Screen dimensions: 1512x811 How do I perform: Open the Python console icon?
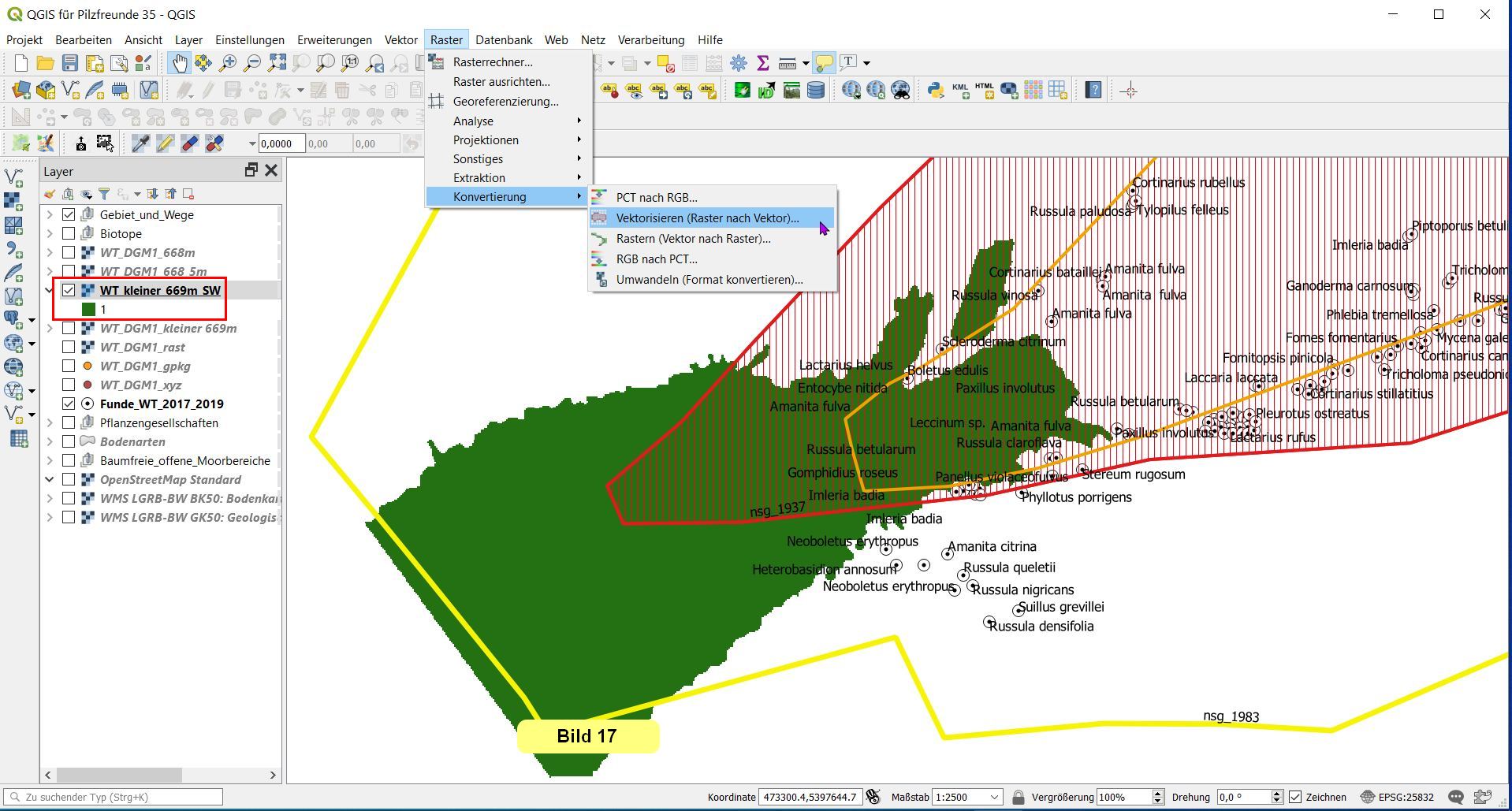[935, 91]
